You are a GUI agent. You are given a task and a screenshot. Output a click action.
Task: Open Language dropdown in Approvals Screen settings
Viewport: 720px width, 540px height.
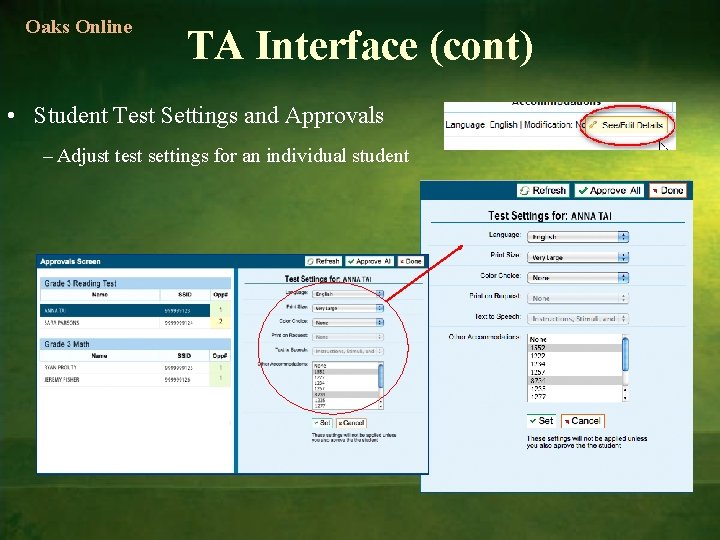tap(348, 294)
